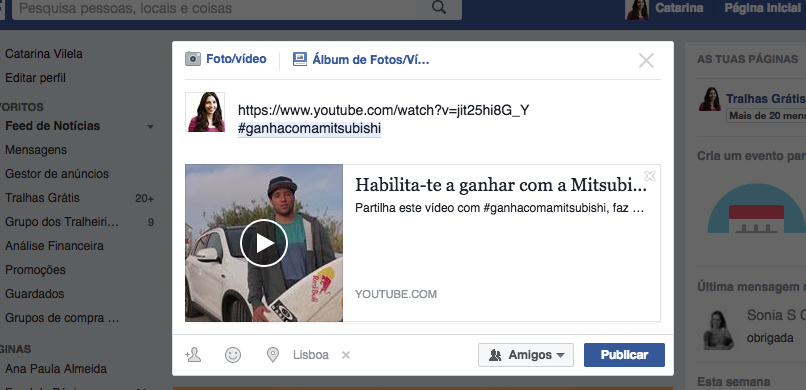
Task: Remove the Lisboa location tag
Action: coord(346,355)
